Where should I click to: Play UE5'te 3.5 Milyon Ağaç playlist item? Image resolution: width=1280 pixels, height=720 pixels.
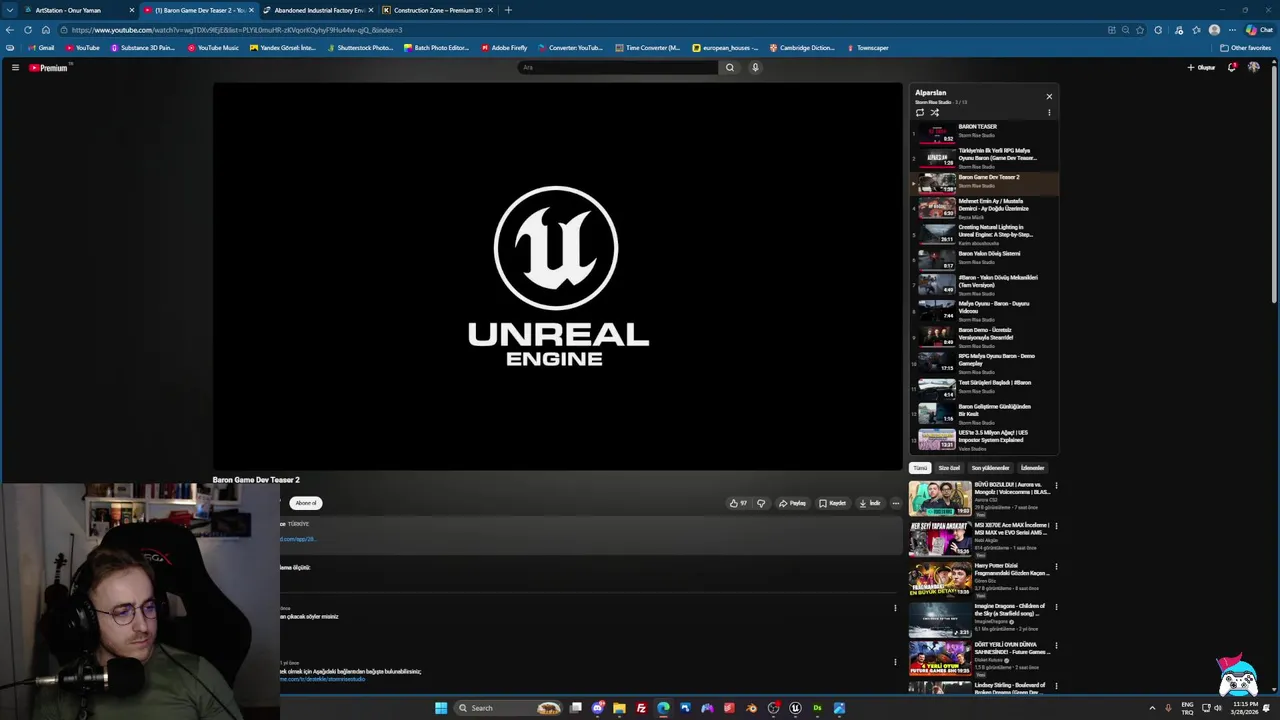984,440
